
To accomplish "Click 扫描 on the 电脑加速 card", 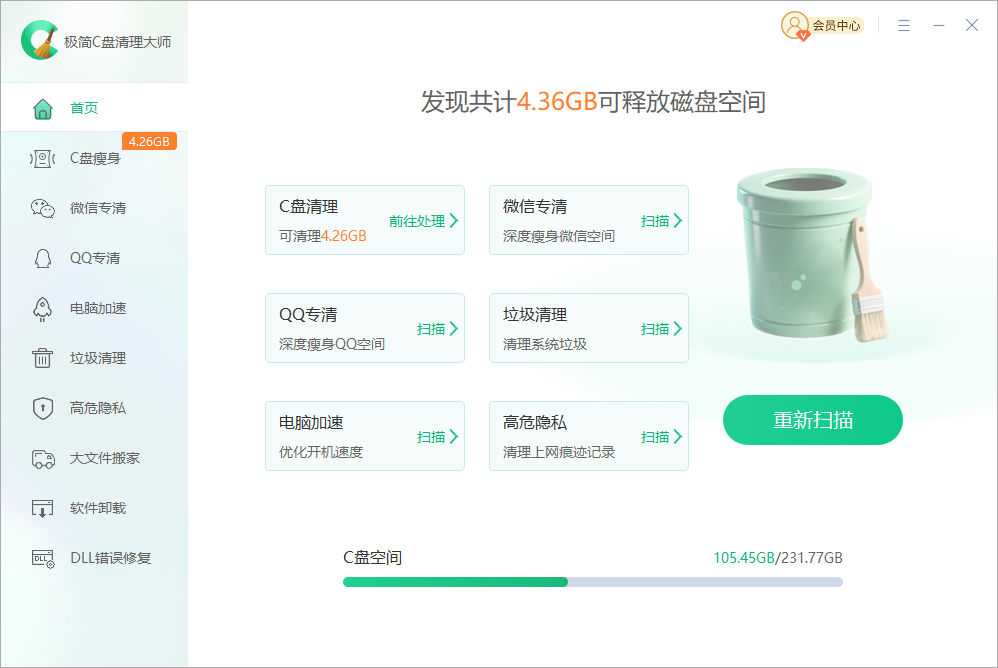I will (431, 437).
